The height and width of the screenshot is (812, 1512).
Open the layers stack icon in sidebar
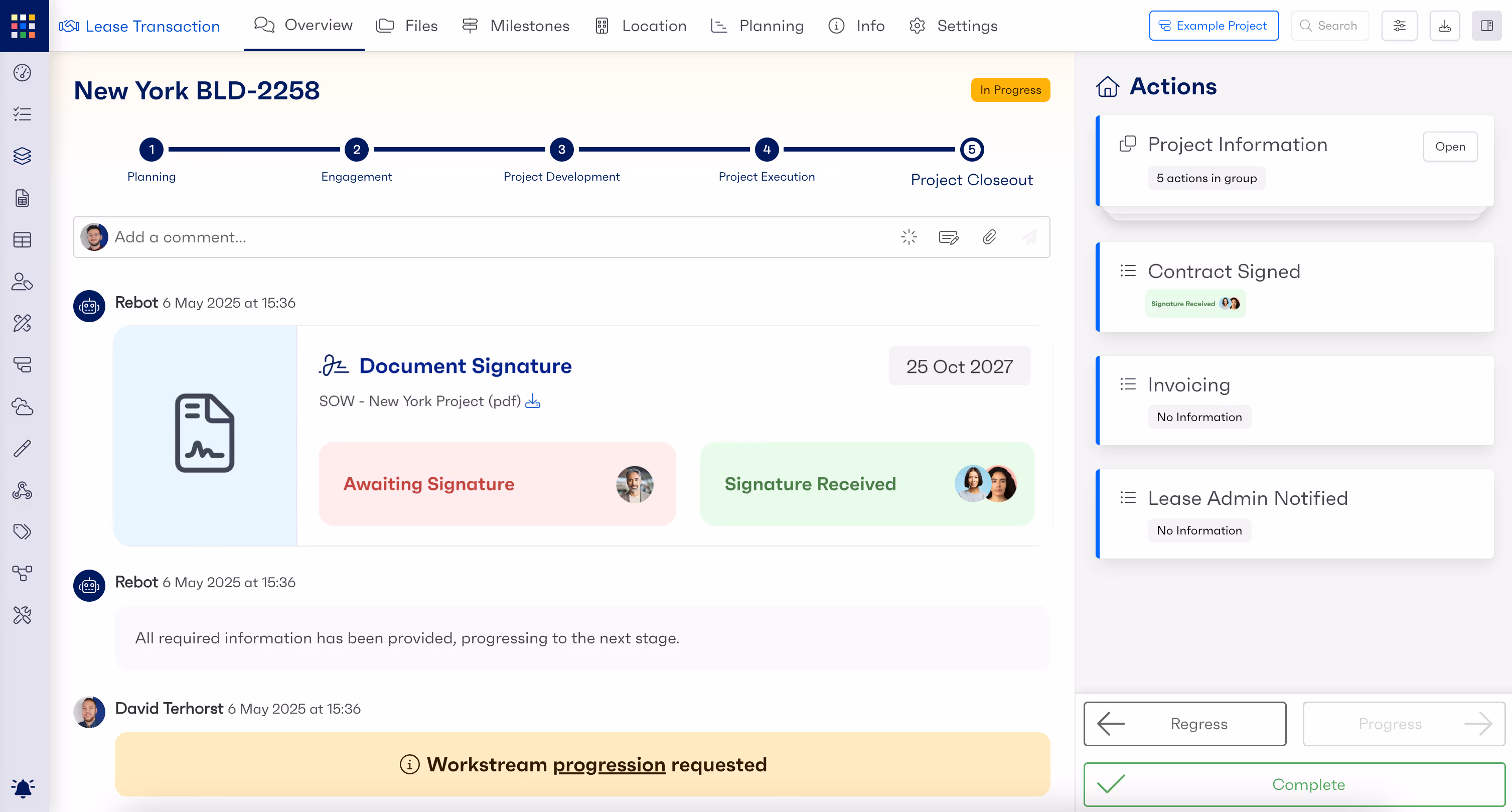(22, 156)
